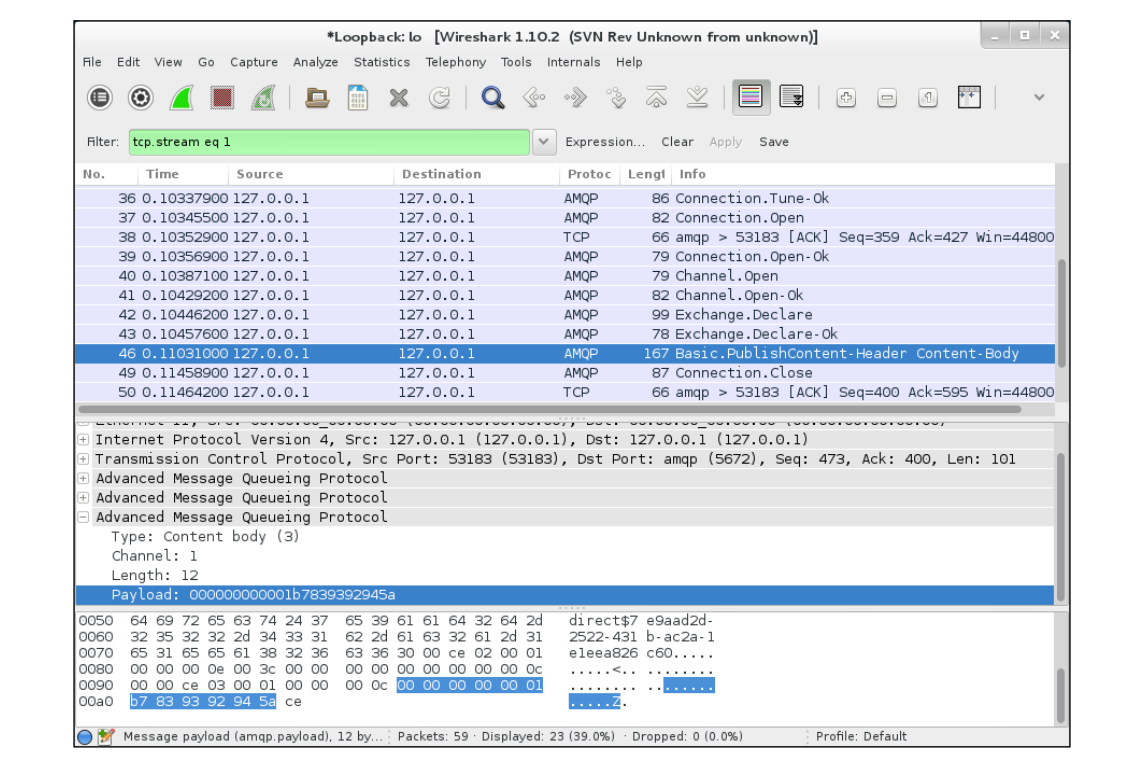Collapse third Advanced Message Queueing Protocol node
The image size is (1127, 782).
pyautogui.click(x=83, y=517)
